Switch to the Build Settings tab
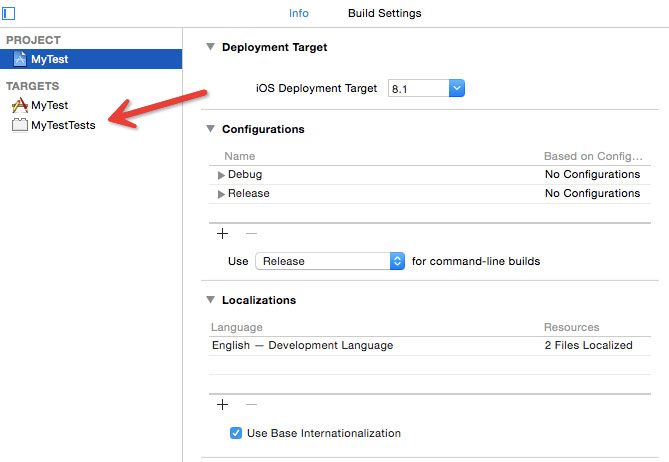The width and height of the screenshot is (669, 462). 384,14
